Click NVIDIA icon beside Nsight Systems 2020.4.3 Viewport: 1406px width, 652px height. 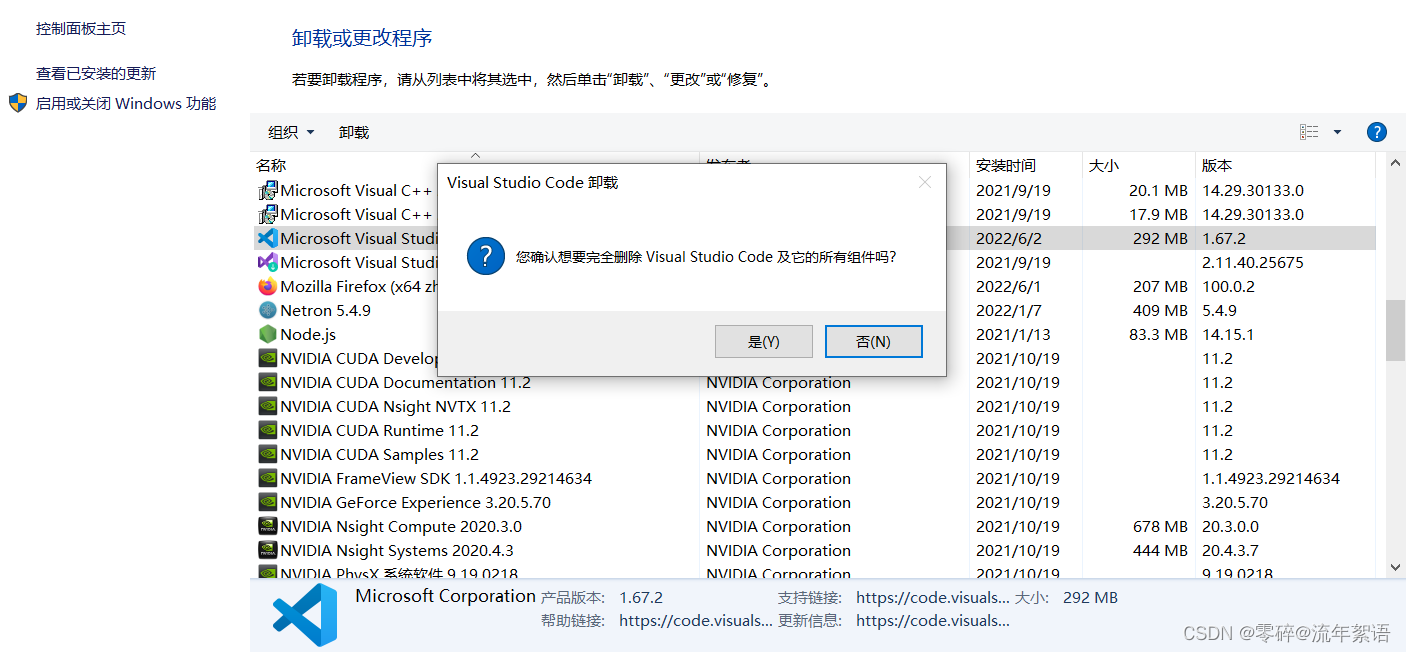tap(267, 550)
